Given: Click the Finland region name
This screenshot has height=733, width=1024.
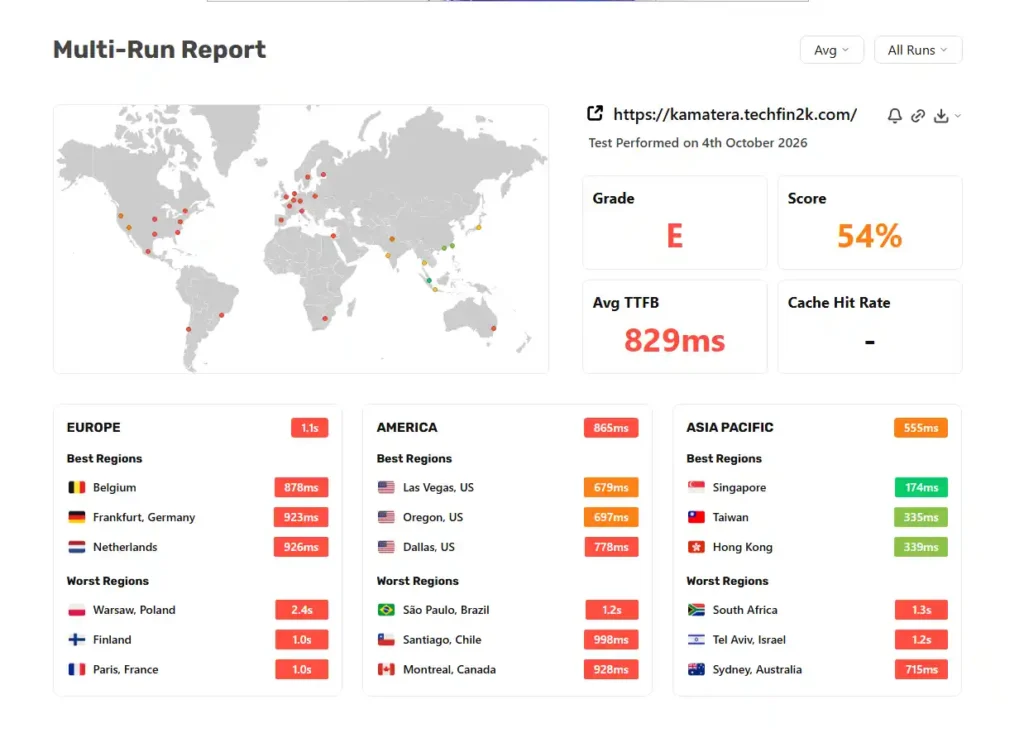Looking at the screenshot, I should click(x=112, y=640).
